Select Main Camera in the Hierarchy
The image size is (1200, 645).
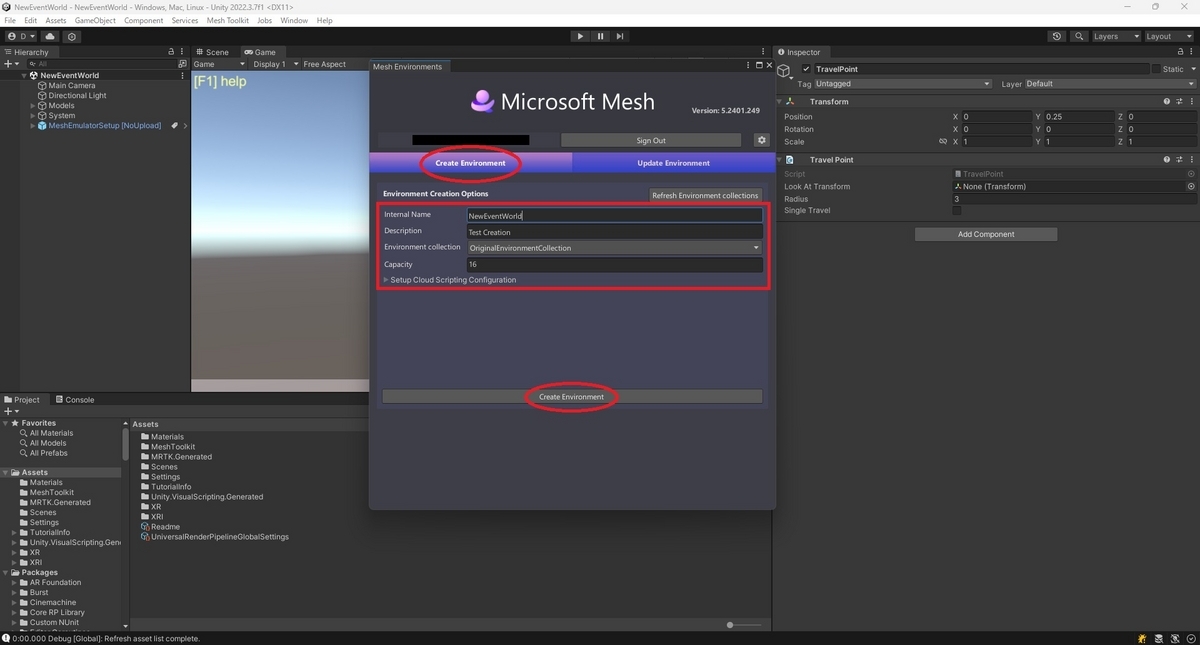tap(71, 85)
